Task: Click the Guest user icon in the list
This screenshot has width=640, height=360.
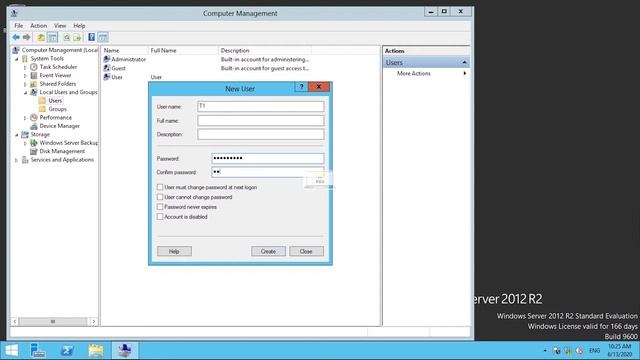Action: click(107, 68)
